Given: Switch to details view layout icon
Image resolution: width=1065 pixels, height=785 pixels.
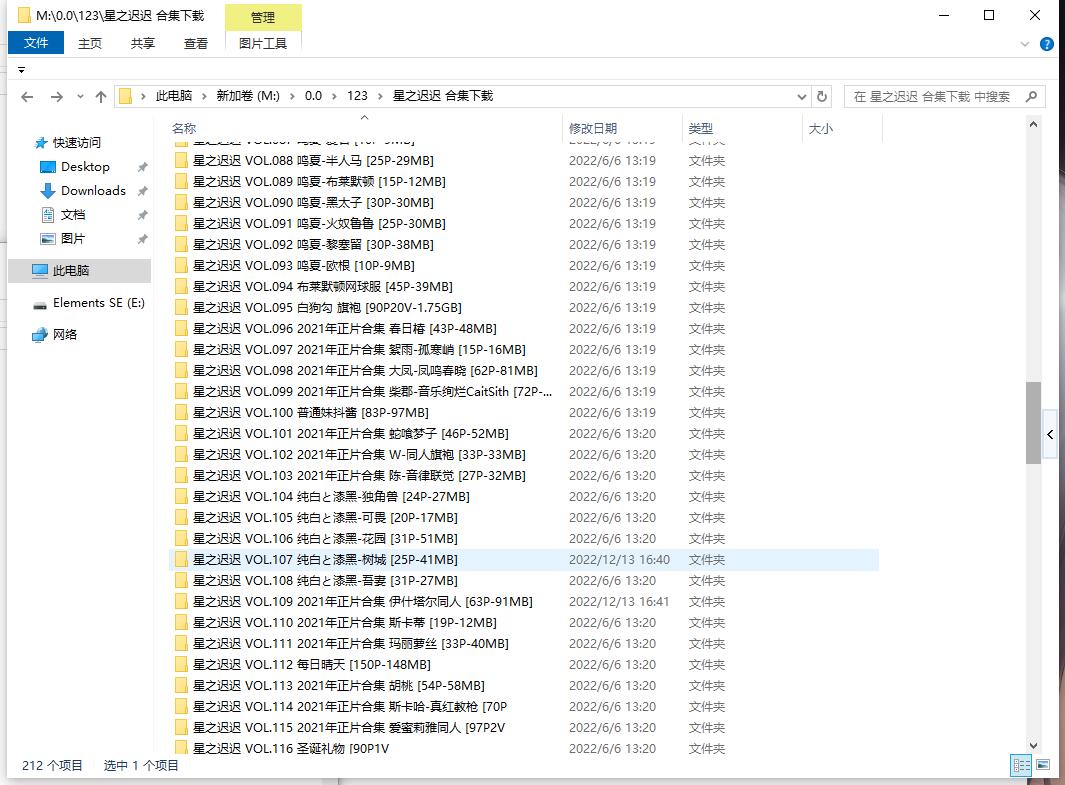Looking at the screenshot, I should click(x=1021, y=765).
